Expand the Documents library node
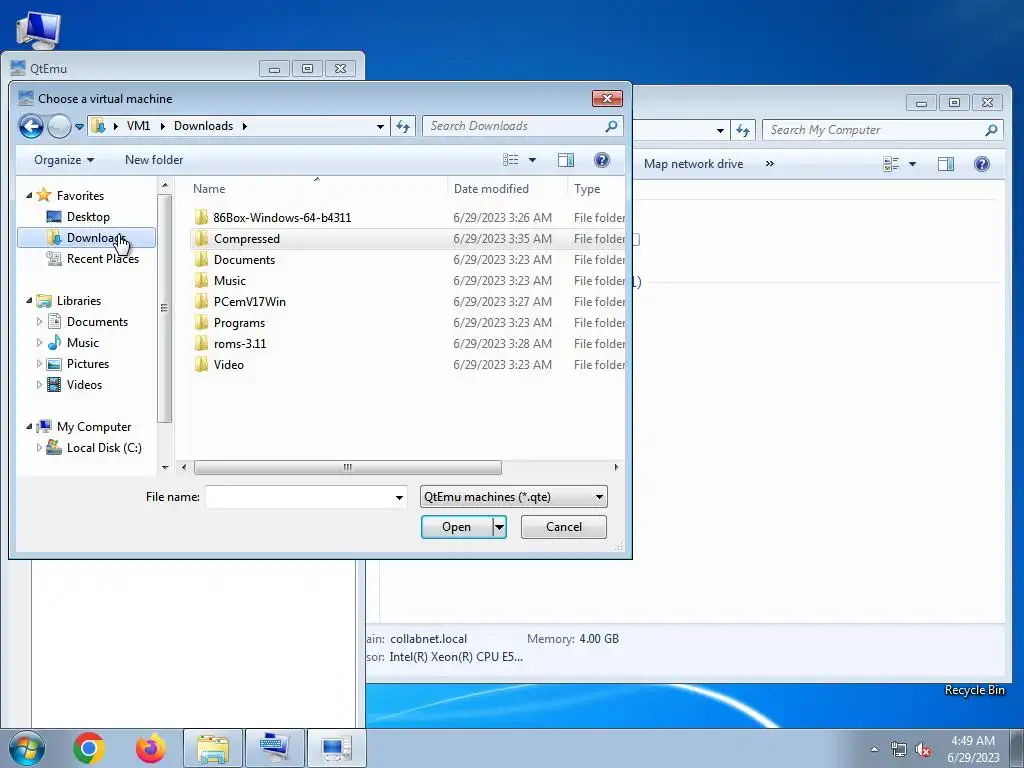 point(39,321)
